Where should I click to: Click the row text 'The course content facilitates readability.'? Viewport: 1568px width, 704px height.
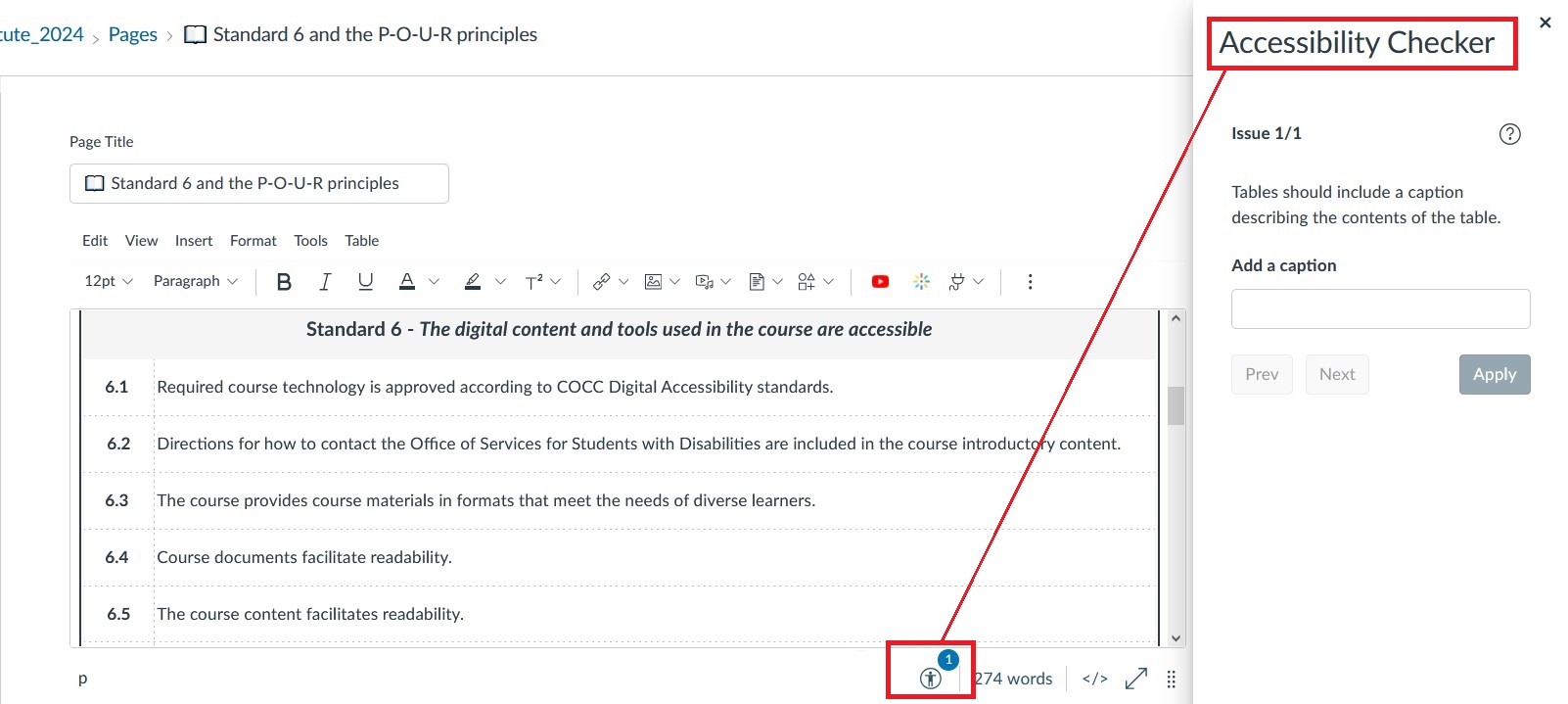click(x=310, y=614)
